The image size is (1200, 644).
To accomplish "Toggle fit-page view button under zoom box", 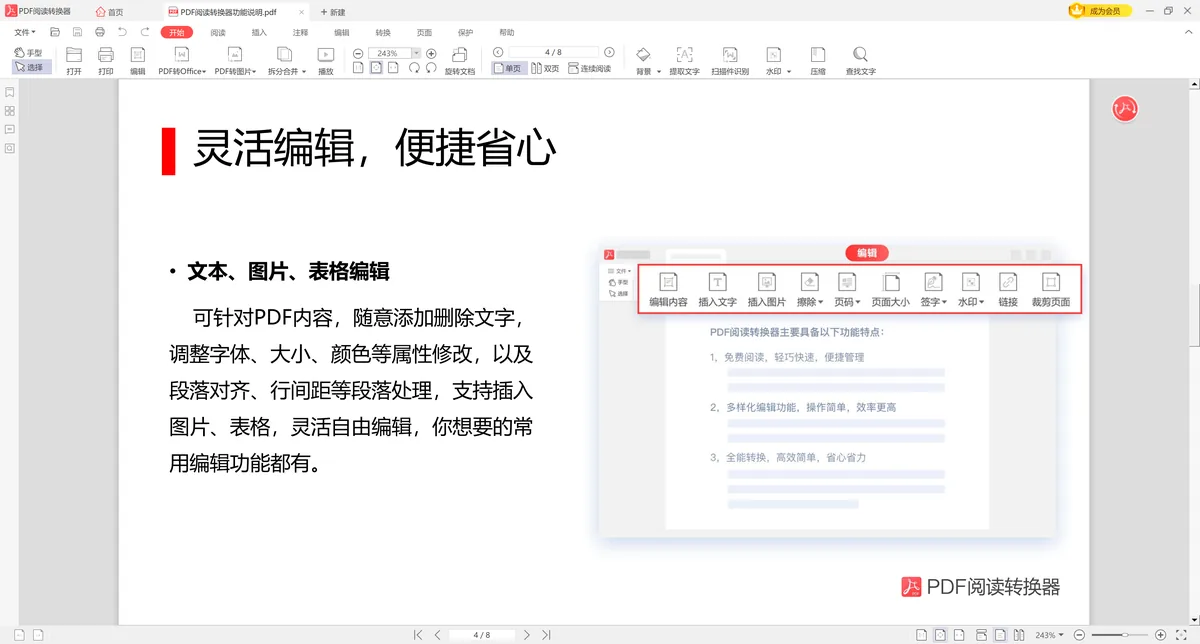I will (x=376, y=68).
